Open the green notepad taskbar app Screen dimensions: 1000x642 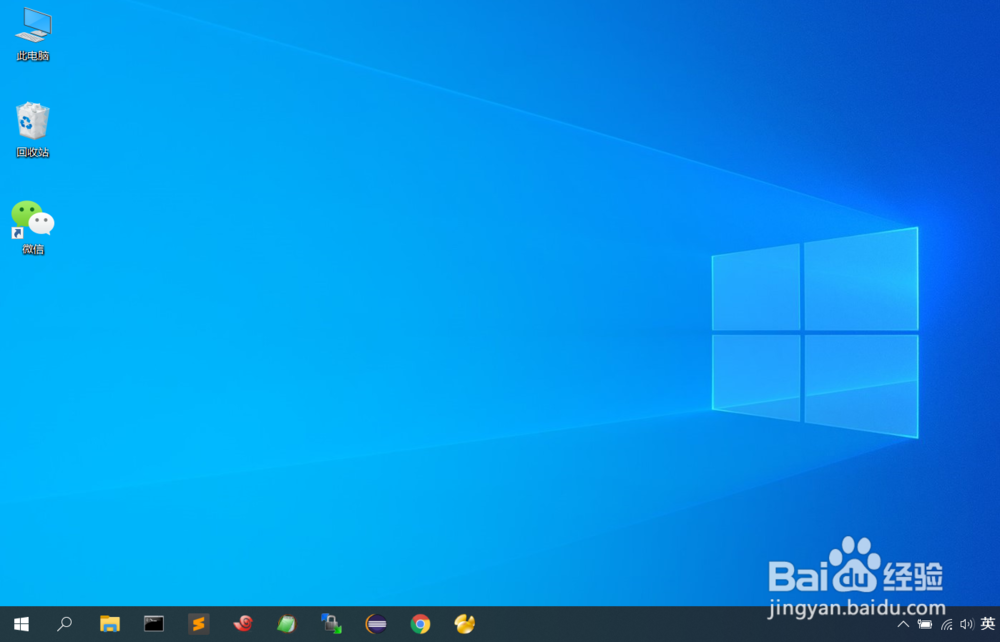287,624
